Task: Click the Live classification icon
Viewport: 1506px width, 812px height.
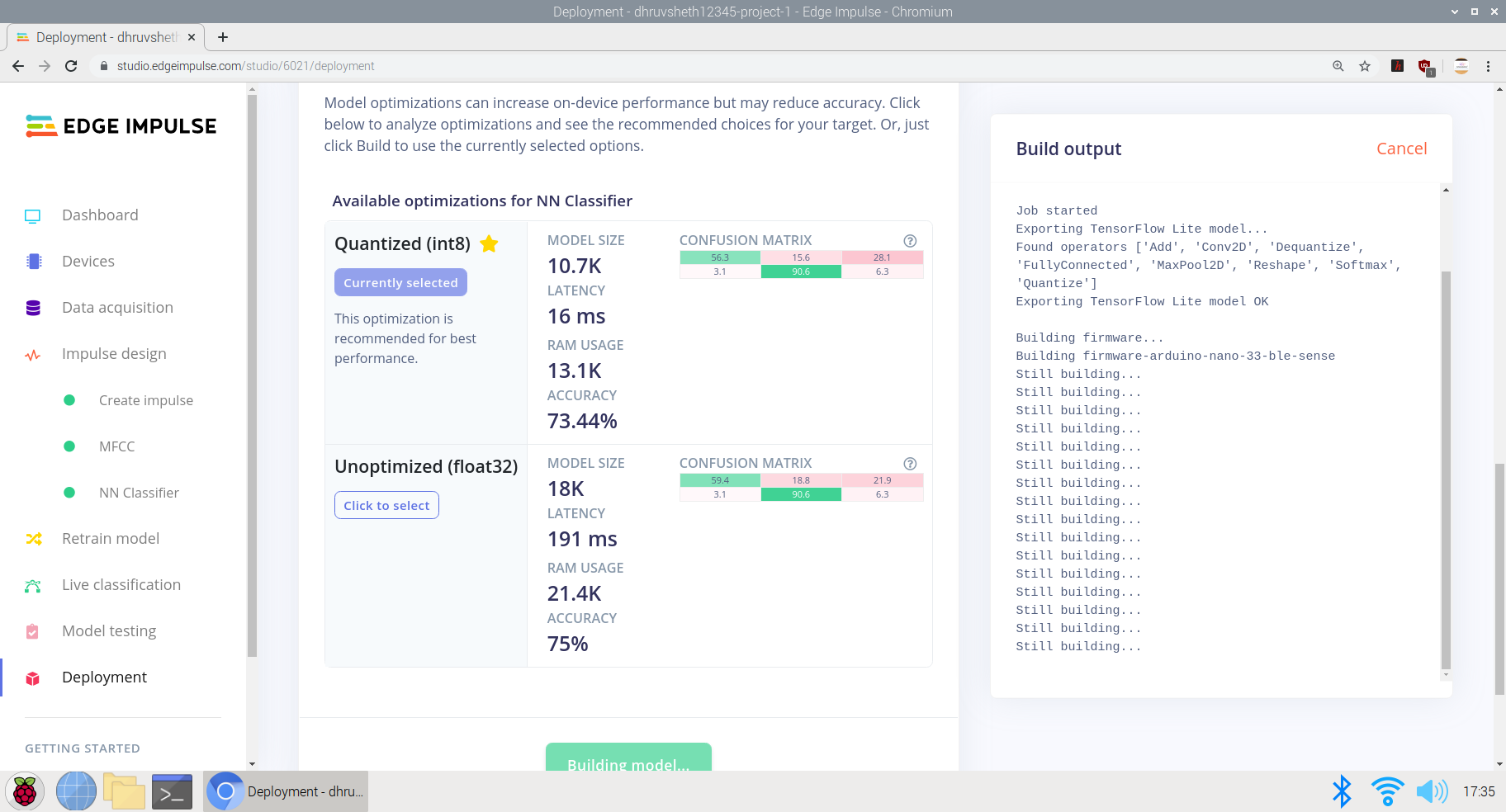Action: pos(33,585)
